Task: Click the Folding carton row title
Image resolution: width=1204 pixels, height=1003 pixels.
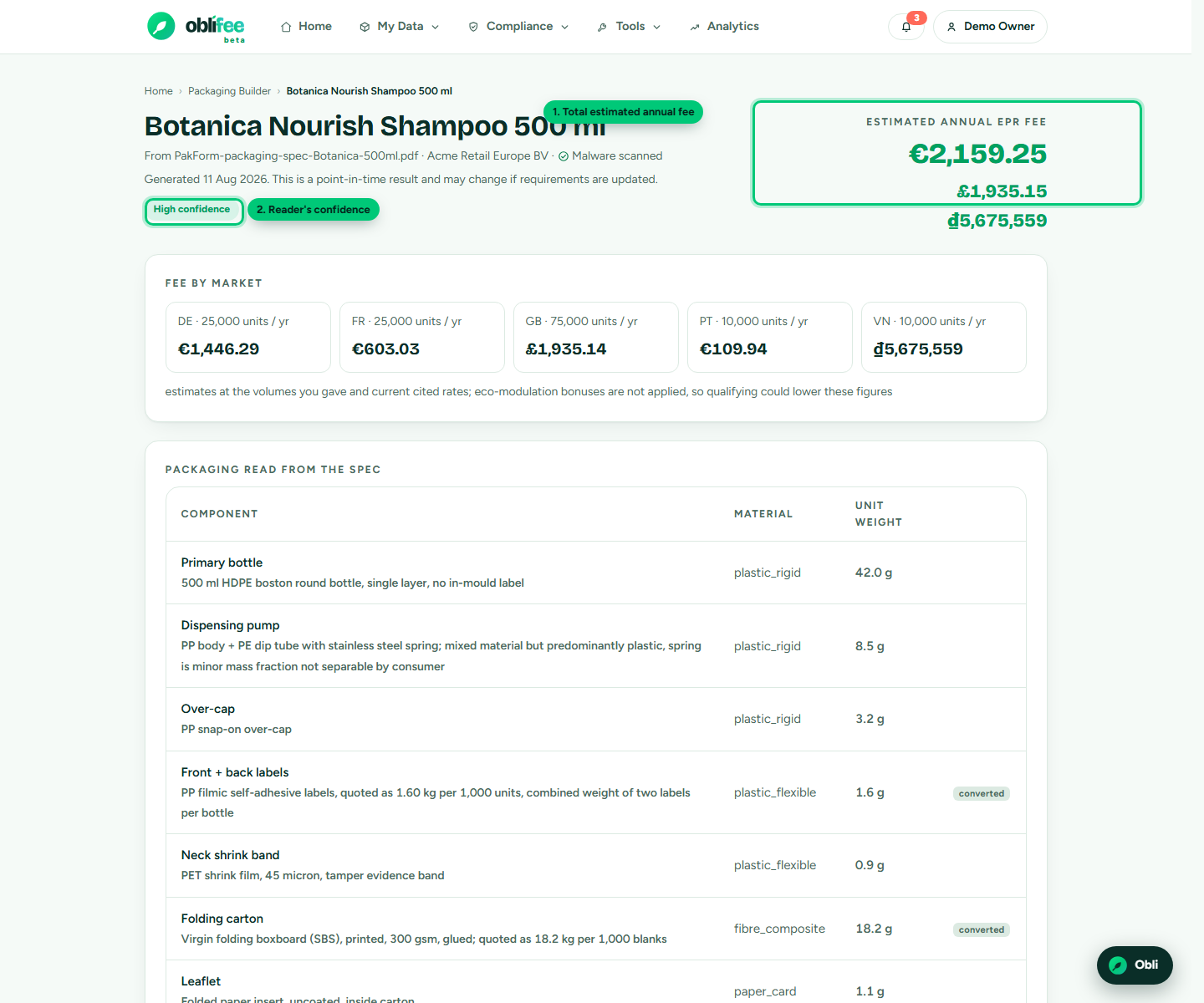Action: pos(222,919)
